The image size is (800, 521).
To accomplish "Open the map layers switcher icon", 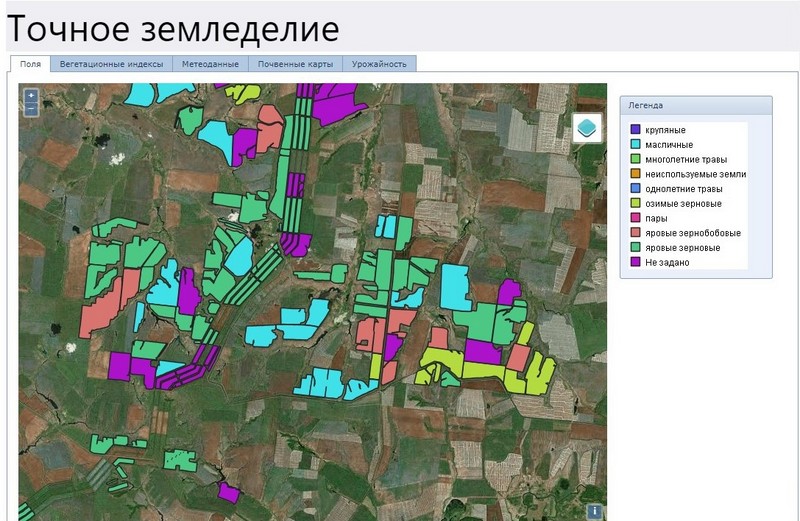I will pos(587,128).
